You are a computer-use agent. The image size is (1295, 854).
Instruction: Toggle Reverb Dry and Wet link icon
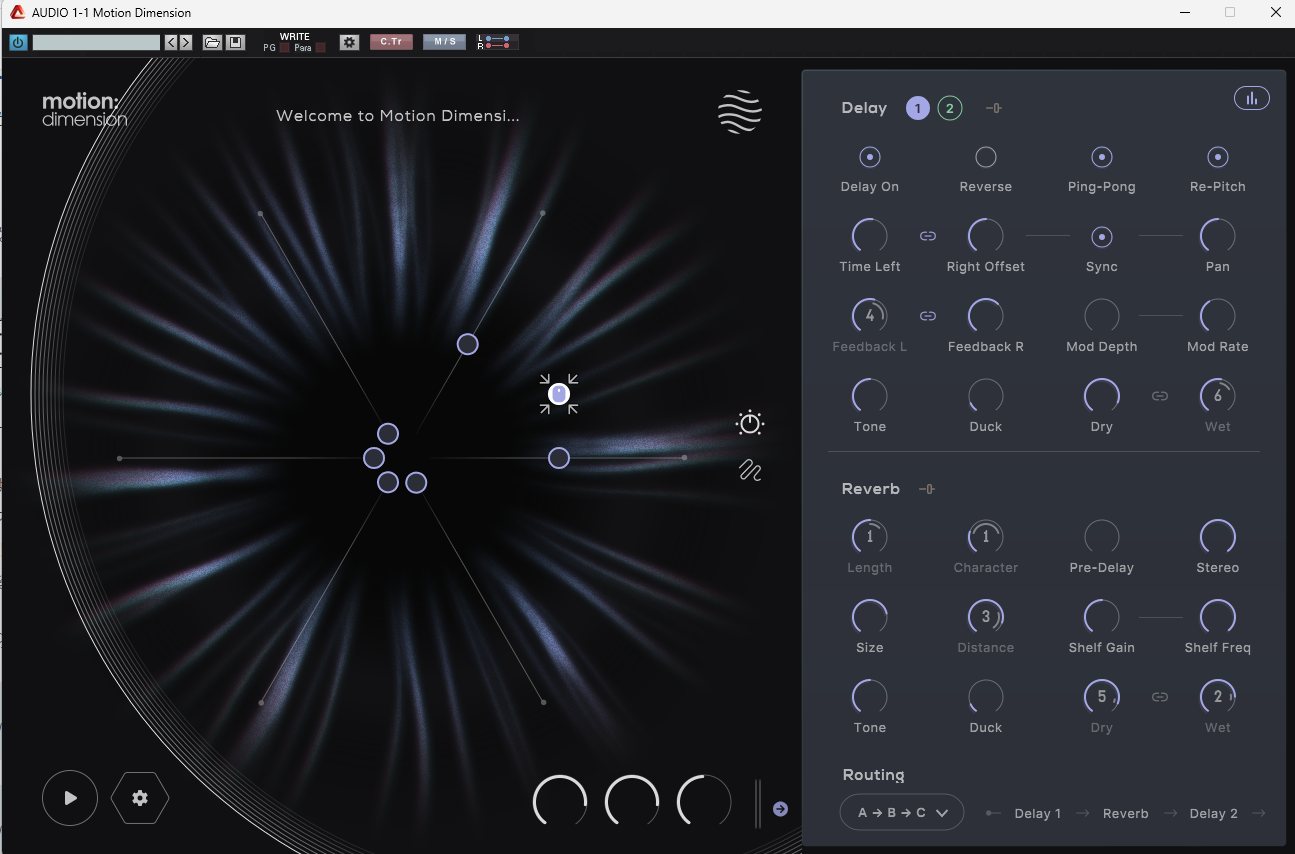[x=1160, y=697]
